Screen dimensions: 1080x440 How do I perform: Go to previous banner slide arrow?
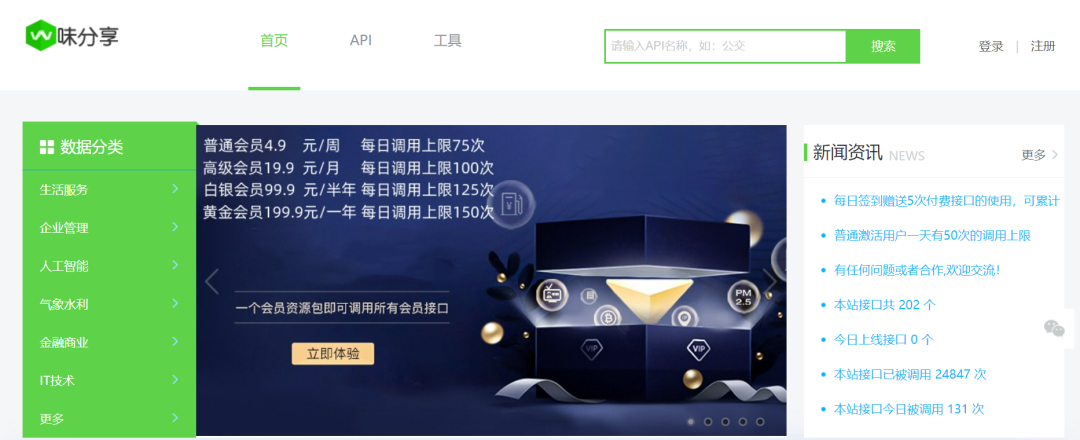212,282
